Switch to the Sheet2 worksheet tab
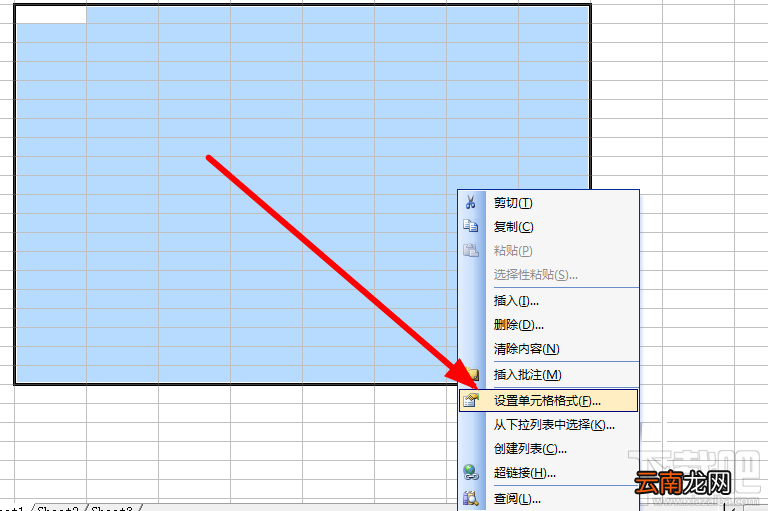The image size is (768, 511). tap(58, 508)
